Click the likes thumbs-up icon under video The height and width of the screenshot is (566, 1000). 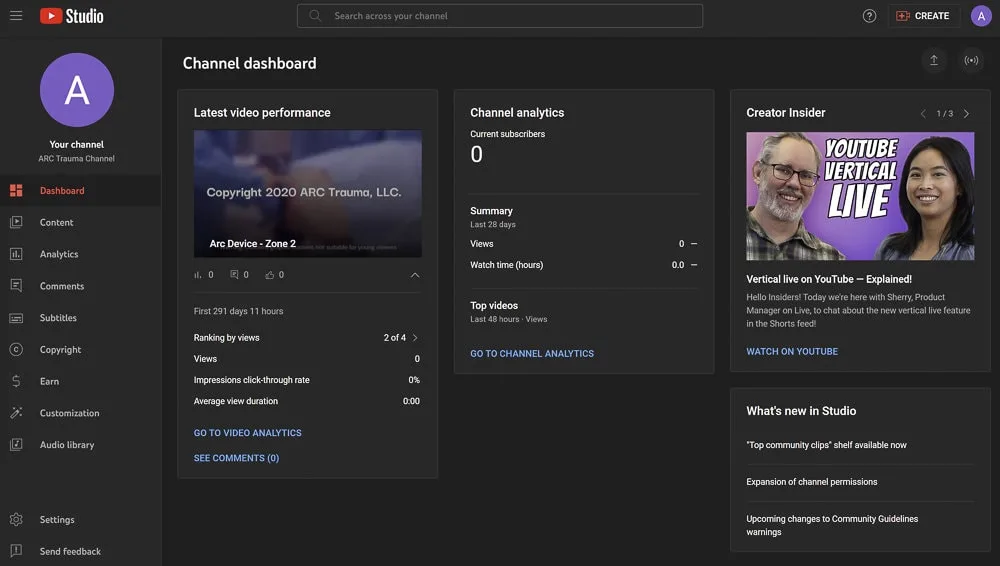(270, 274)
